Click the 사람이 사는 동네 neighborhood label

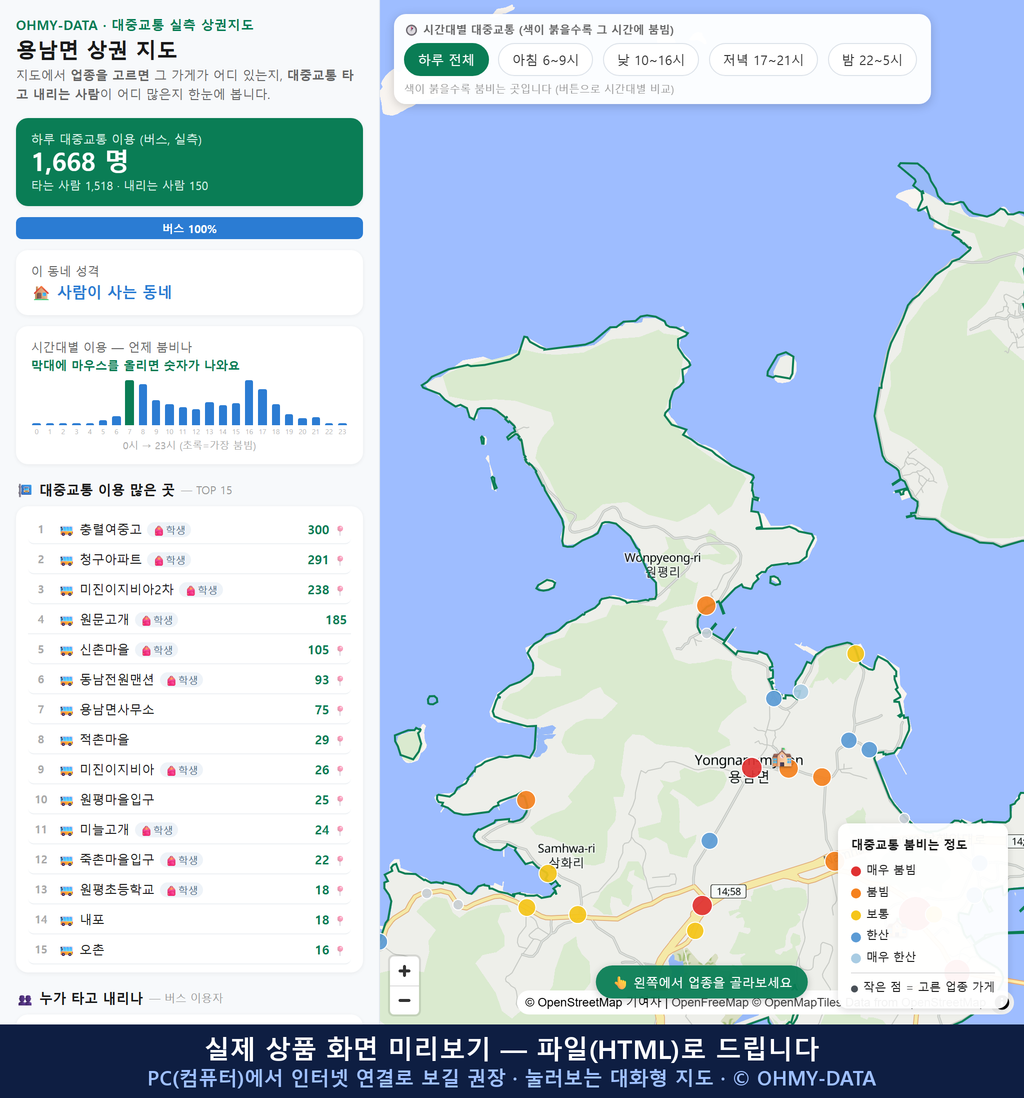pyautogui.click(x=114, y=292)
